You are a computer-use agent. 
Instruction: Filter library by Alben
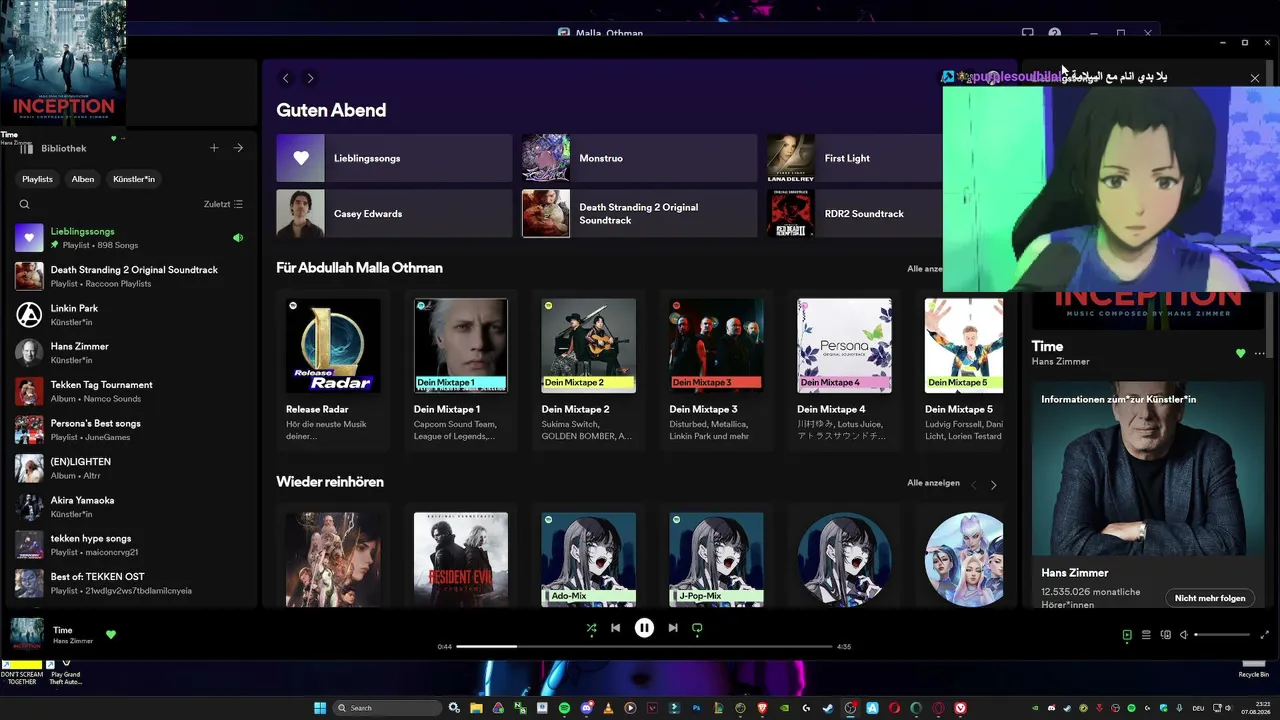[x=83, y=179]
